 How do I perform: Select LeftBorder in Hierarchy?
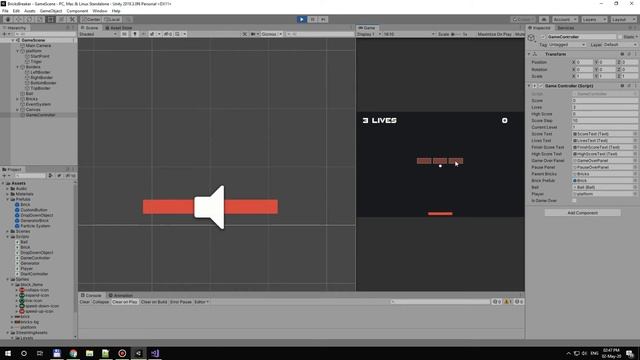tap(40, 72)
